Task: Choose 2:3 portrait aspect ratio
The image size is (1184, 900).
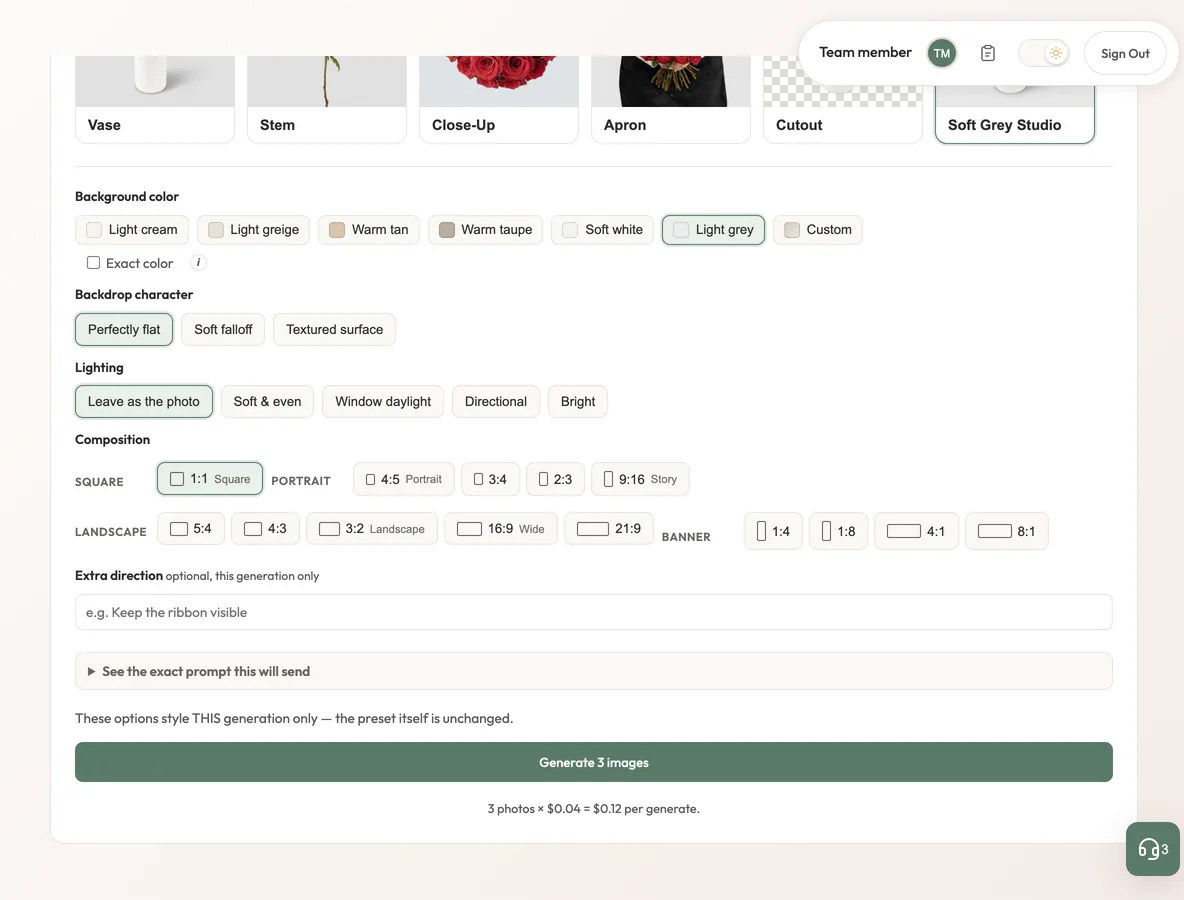Action: coord(555,479)
